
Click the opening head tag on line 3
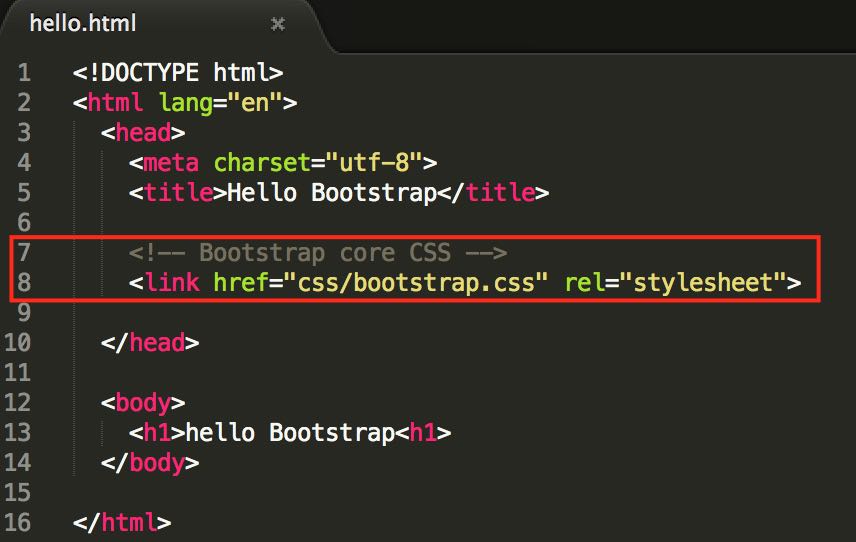point(143,133)
